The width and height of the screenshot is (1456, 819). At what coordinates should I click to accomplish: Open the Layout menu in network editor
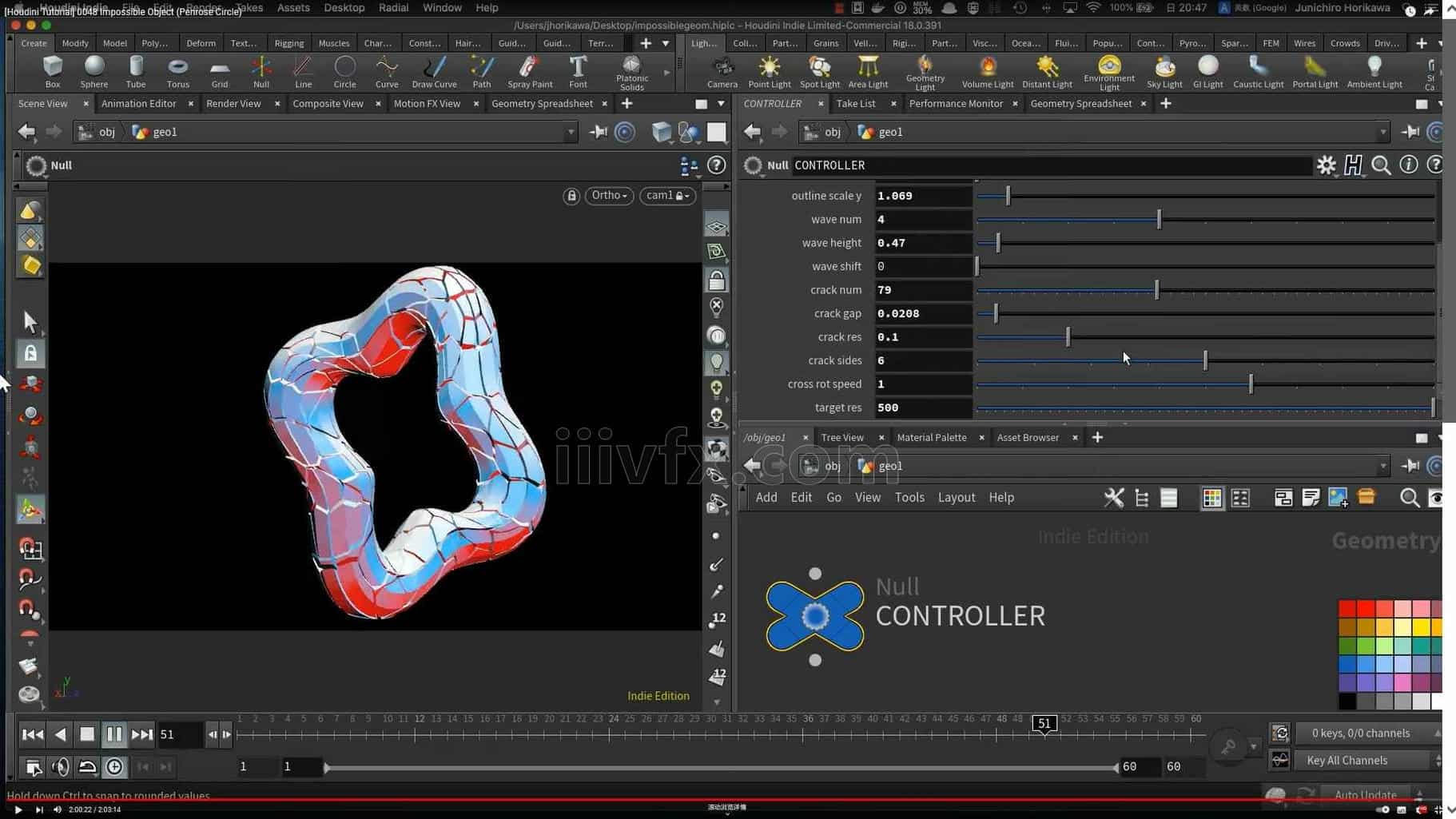pyautogui.click(x=956, y=498)
